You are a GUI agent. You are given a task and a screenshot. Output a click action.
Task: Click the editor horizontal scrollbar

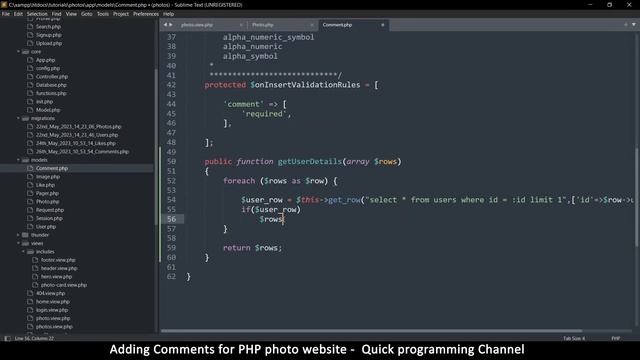tap(371, 331)
